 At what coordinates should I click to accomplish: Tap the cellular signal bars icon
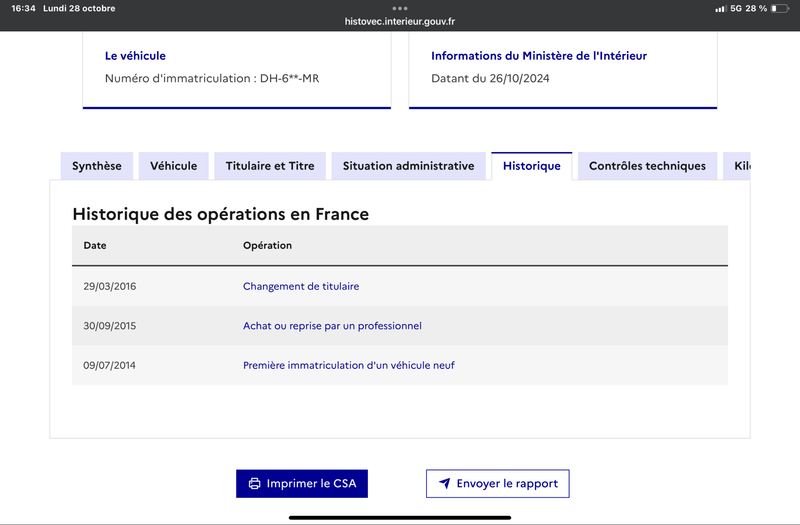click(x=720, y=9)
